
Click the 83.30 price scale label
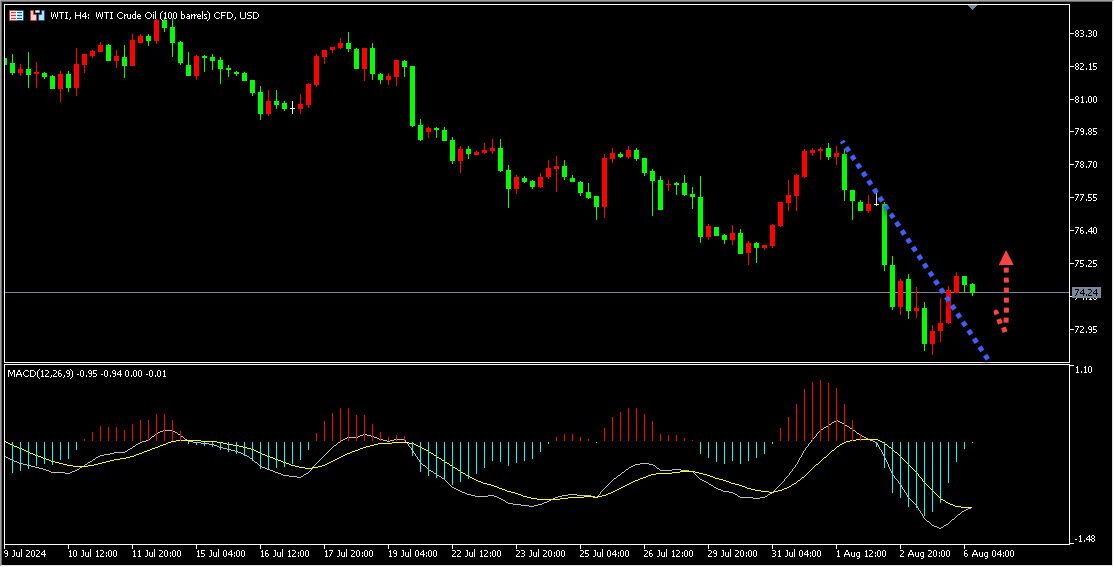click(1085, 34)
